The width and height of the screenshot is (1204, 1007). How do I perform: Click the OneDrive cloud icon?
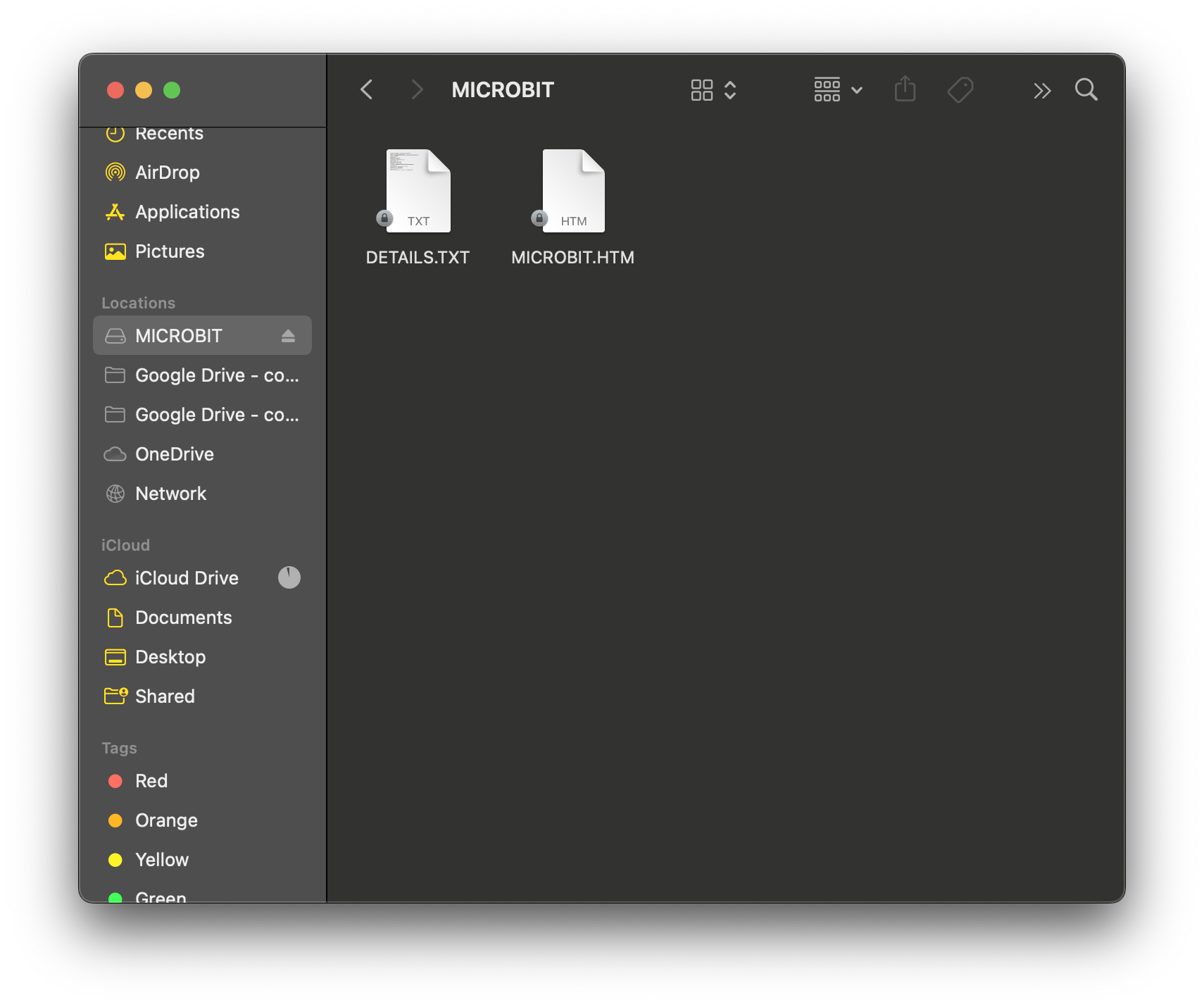(115, 454)
